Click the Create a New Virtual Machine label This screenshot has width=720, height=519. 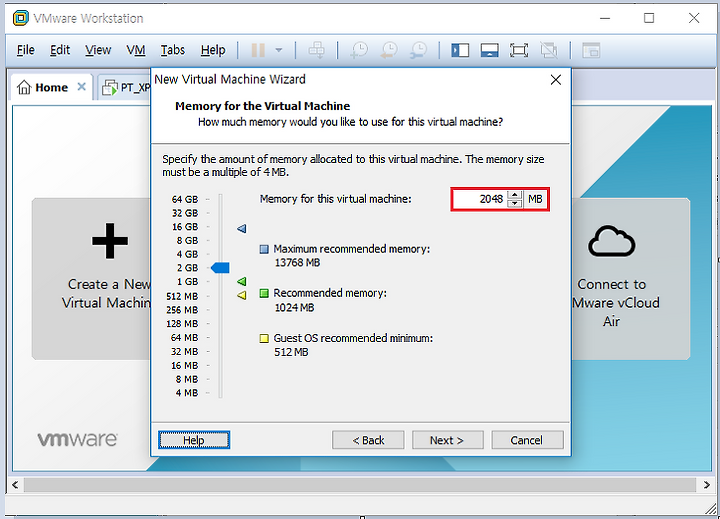pyautogui.click(x=107, y=293)
